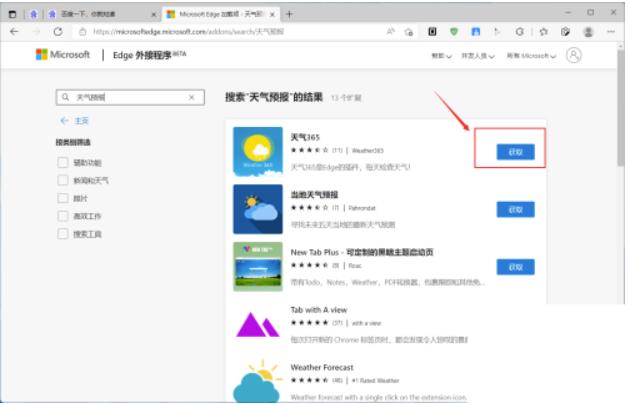Reload the page with the refresh icon
The image size is (629, 404).
[x=58, y=32]
